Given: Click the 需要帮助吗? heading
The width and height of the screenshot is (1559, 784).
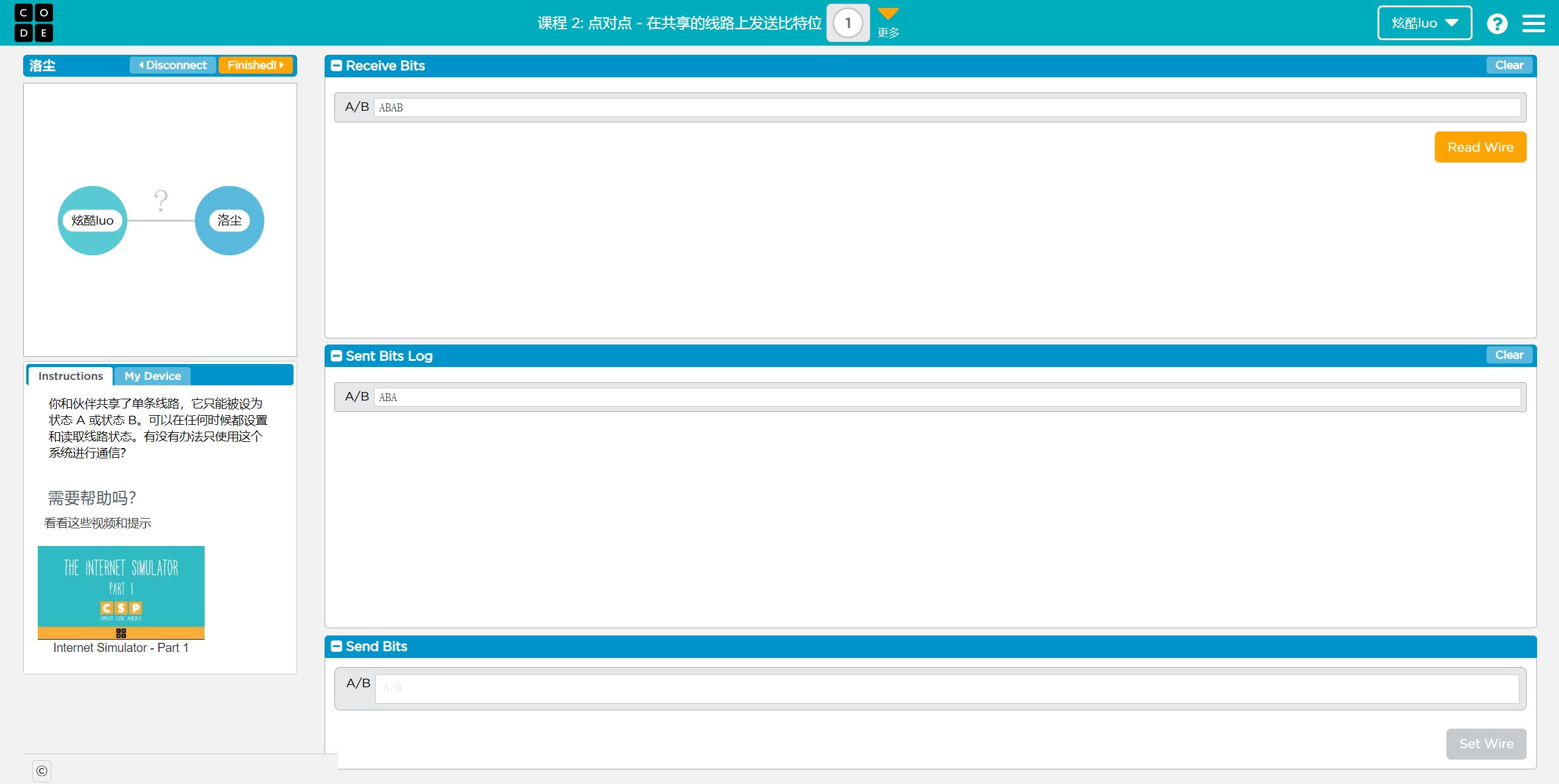Looking at the screenshot, I should 92,498.
